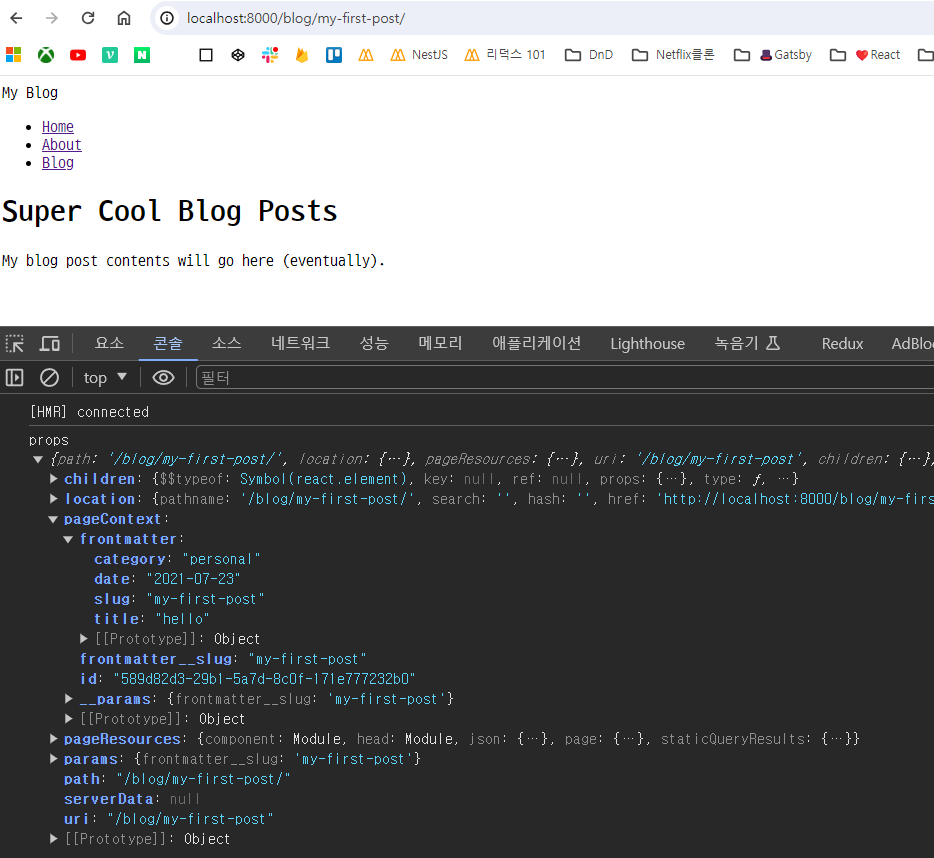Image resolution: width=934 pixels, height=858 pixels.
Task: Open the Netflix클론 bookmarks folder
Action: click(x=673, y=55)
